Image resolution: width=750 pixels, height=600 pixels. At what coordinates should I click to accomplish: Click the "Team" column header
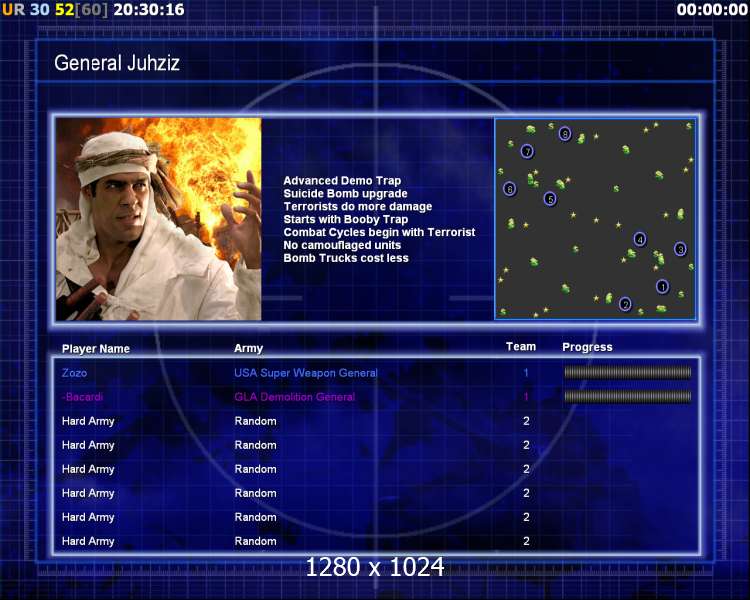(521, 347)
